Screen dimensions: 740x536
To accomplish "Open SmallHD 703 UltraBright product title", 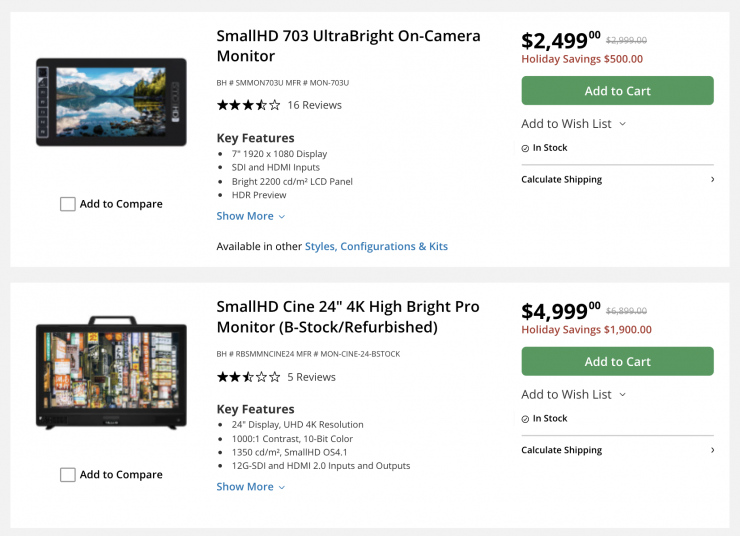I will coord(348,46).
